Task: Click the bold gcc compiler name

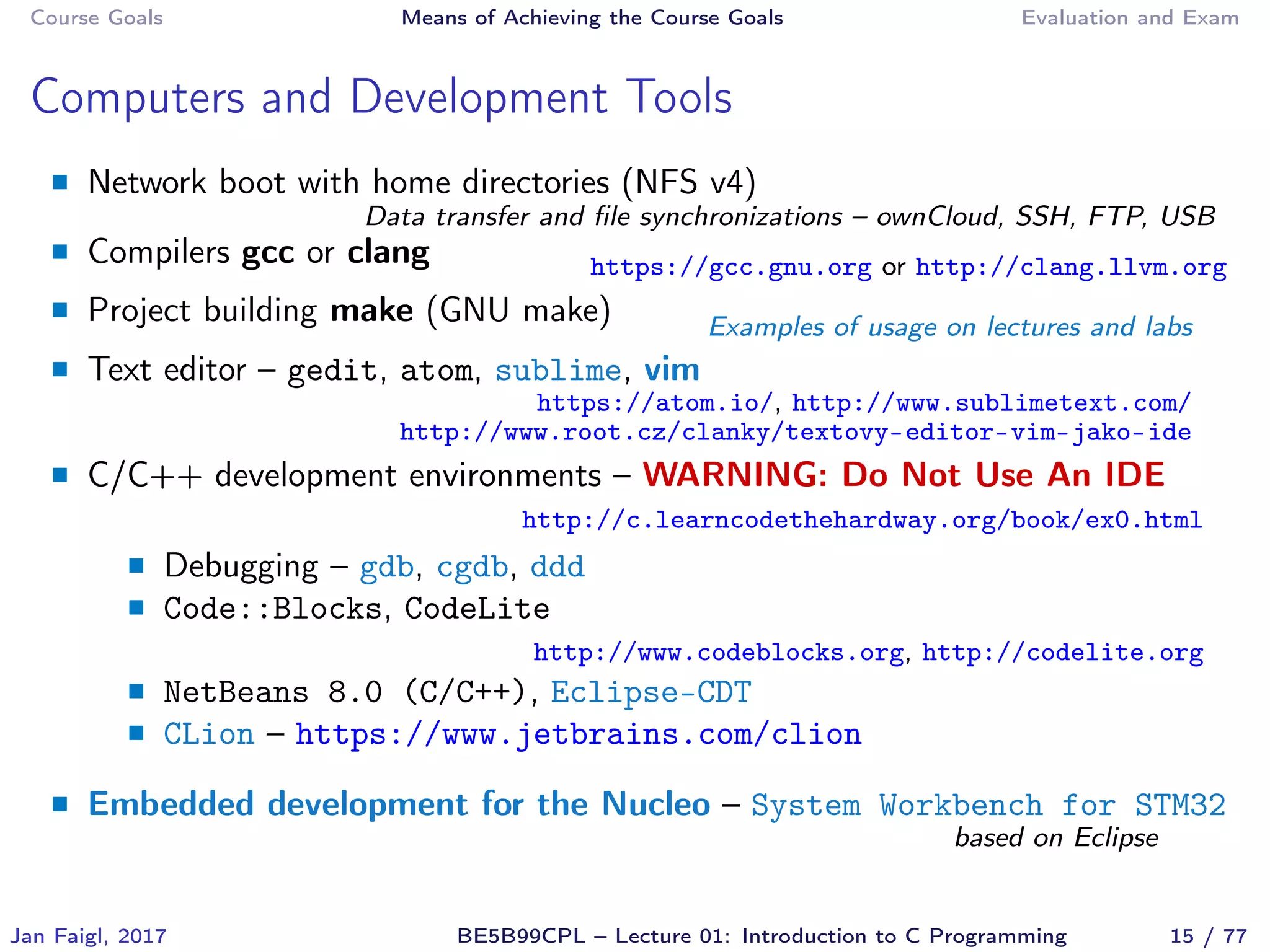Action: pyautogui.click(x=268, y=253)
